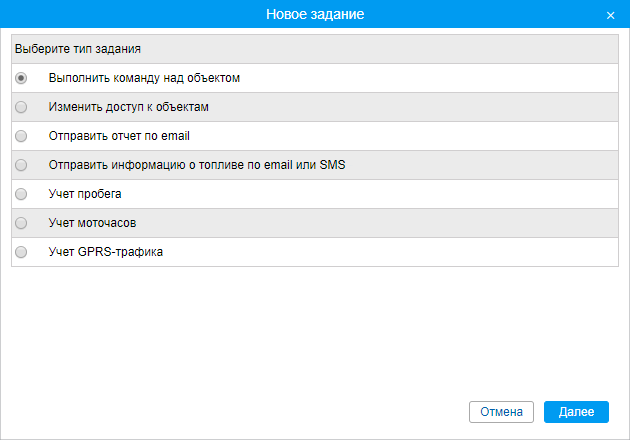630x440 pixels.
Task: Click the 'Отправить отчет по email' label text
Action: click(x=119, y=136)
